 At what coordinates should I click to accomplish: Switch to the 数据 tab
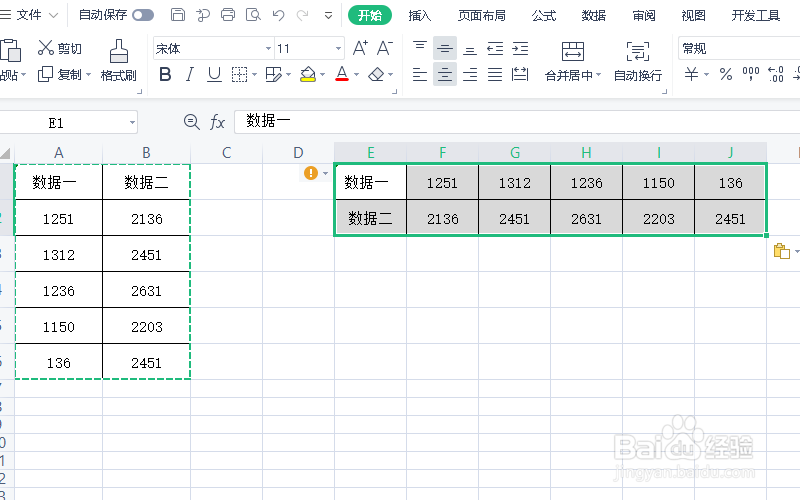pos(593,15)
